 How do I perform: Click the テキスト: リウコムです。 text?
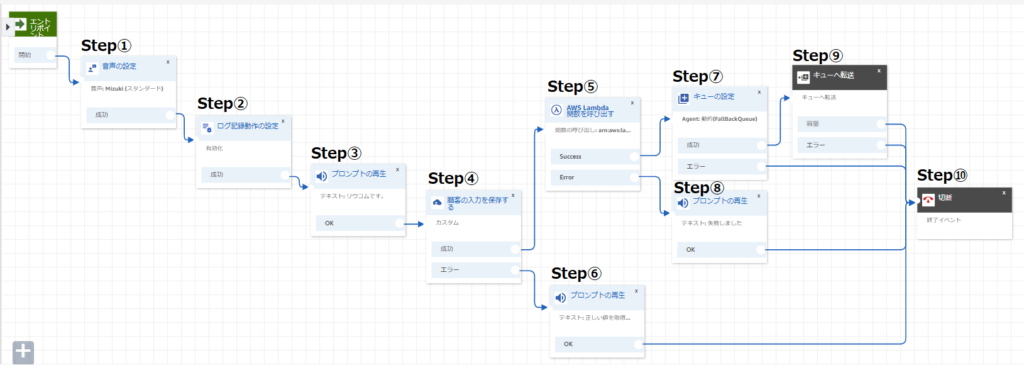tap(351, 197)
